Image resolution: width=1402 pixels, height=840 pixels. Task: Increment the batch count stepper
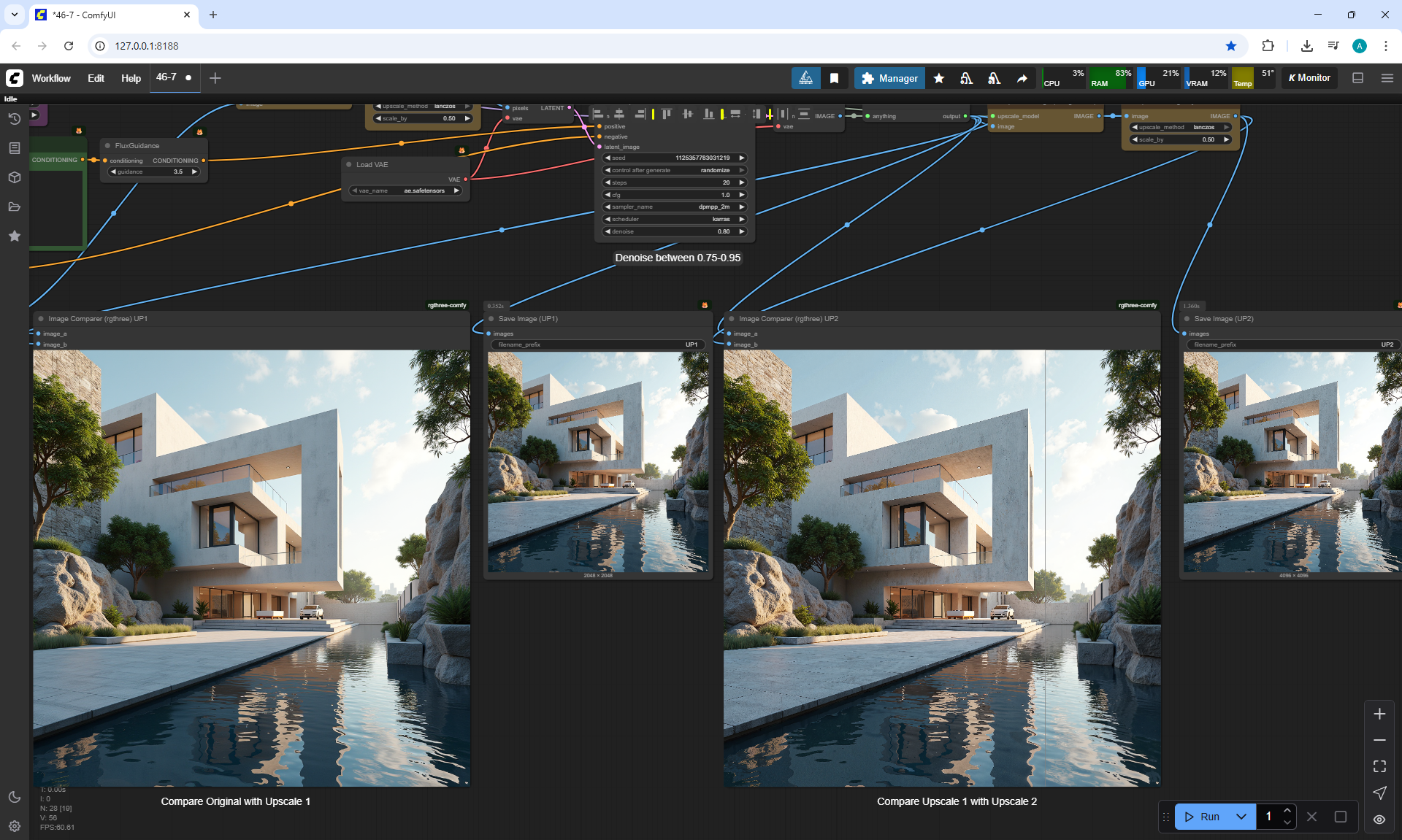(1287, 811)
